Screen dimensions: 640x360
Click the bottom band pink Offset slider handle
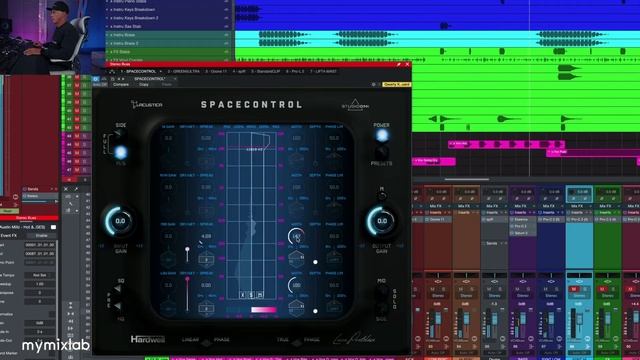click(187, 279)
